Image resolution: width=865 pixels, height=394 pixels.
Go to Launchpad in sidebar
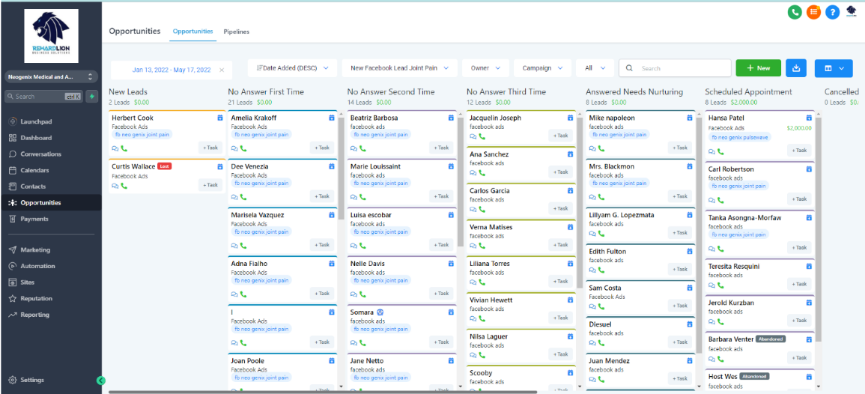click(36, 121)
